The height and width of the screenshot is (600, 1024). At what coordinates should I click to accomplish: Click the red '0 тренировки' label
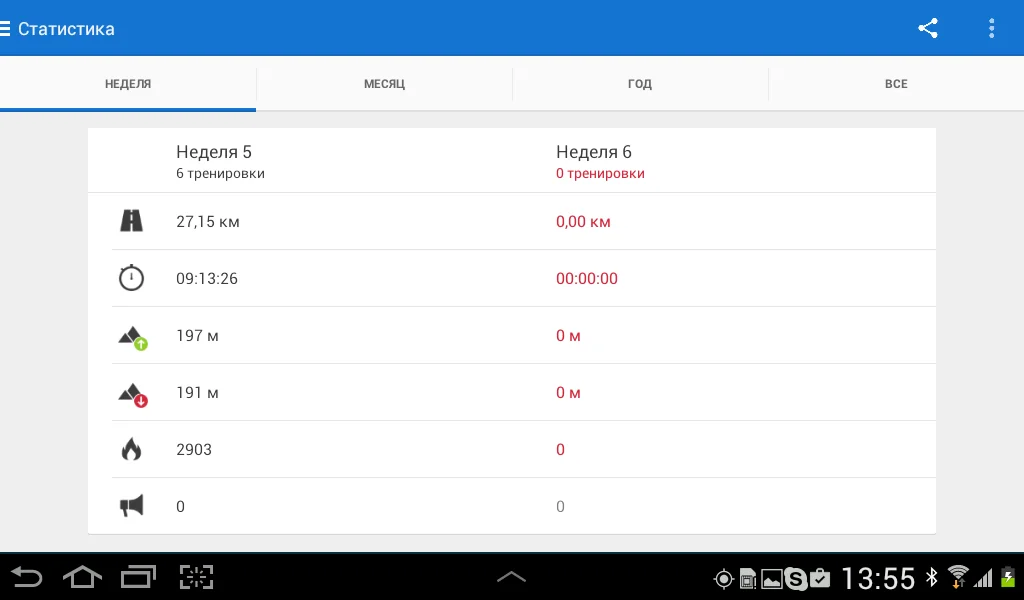click(600, 174)
